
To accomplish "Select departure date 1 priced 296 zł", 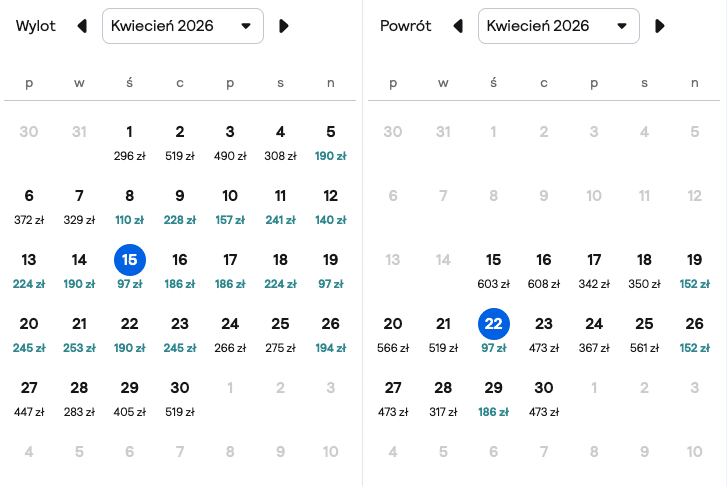I will 129,142.
